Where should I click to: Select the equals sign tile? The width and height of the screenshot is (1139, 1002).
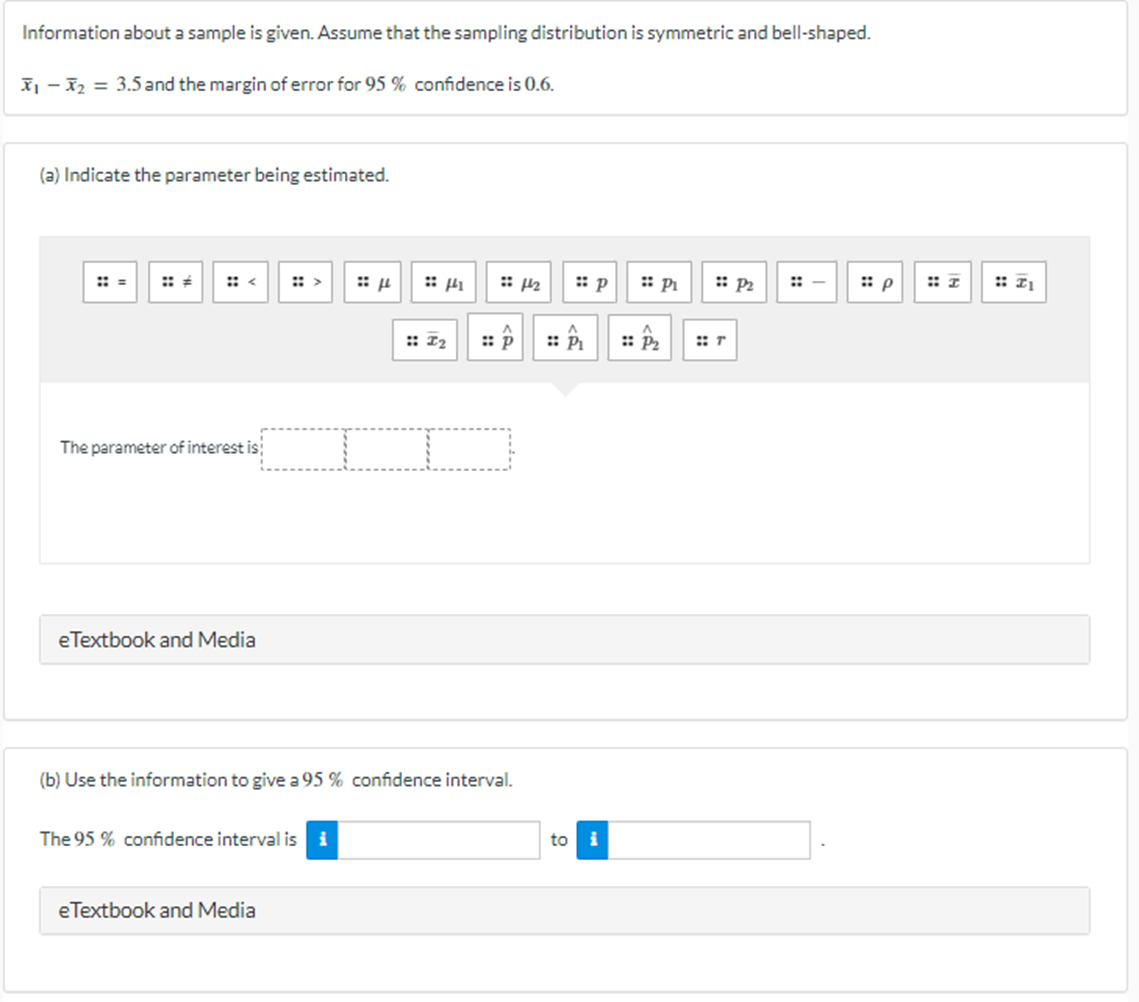(x=110, y=282)
